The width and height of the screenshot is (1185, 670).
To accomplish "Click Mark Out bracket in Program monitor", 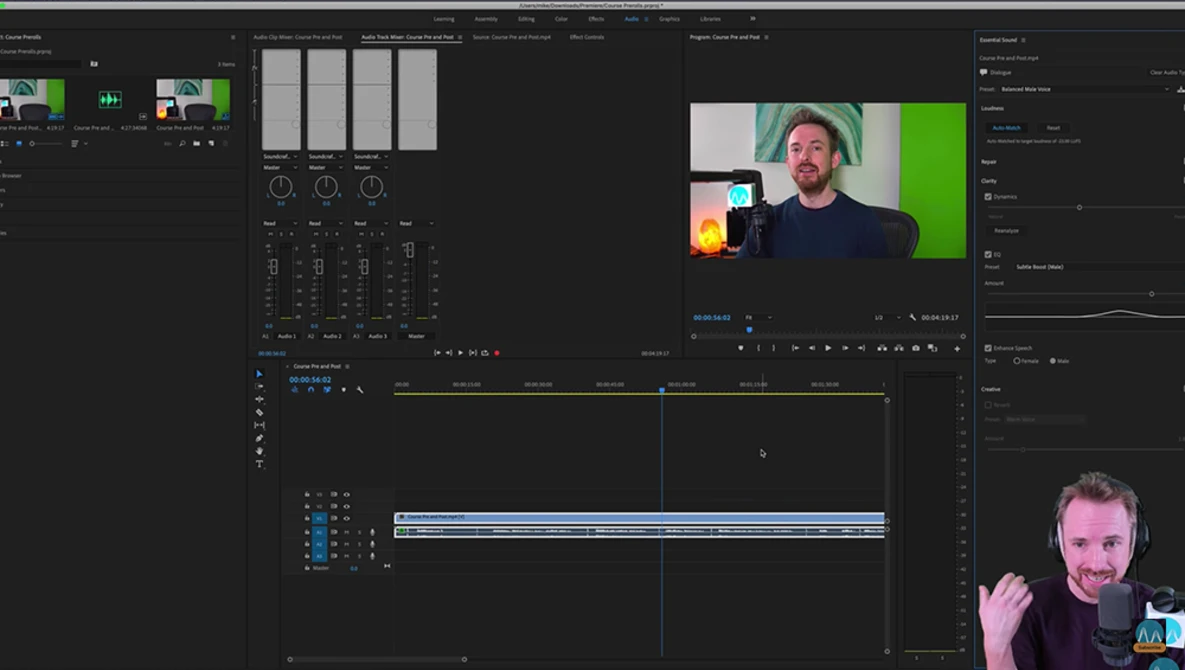I will (x=774, y=348).
